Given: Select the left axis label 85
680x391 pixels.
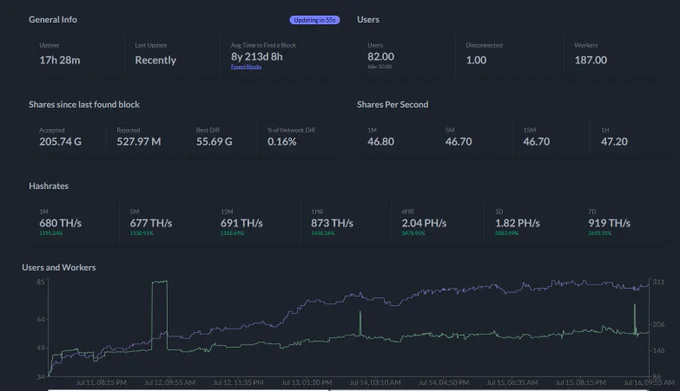Looking at the screenshot, I should [40, 282].
